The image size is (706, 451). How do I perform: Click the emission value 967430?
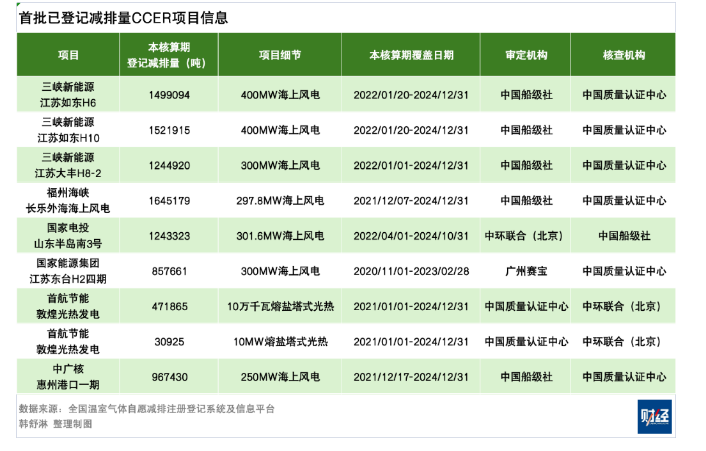[x=169, y=377]
